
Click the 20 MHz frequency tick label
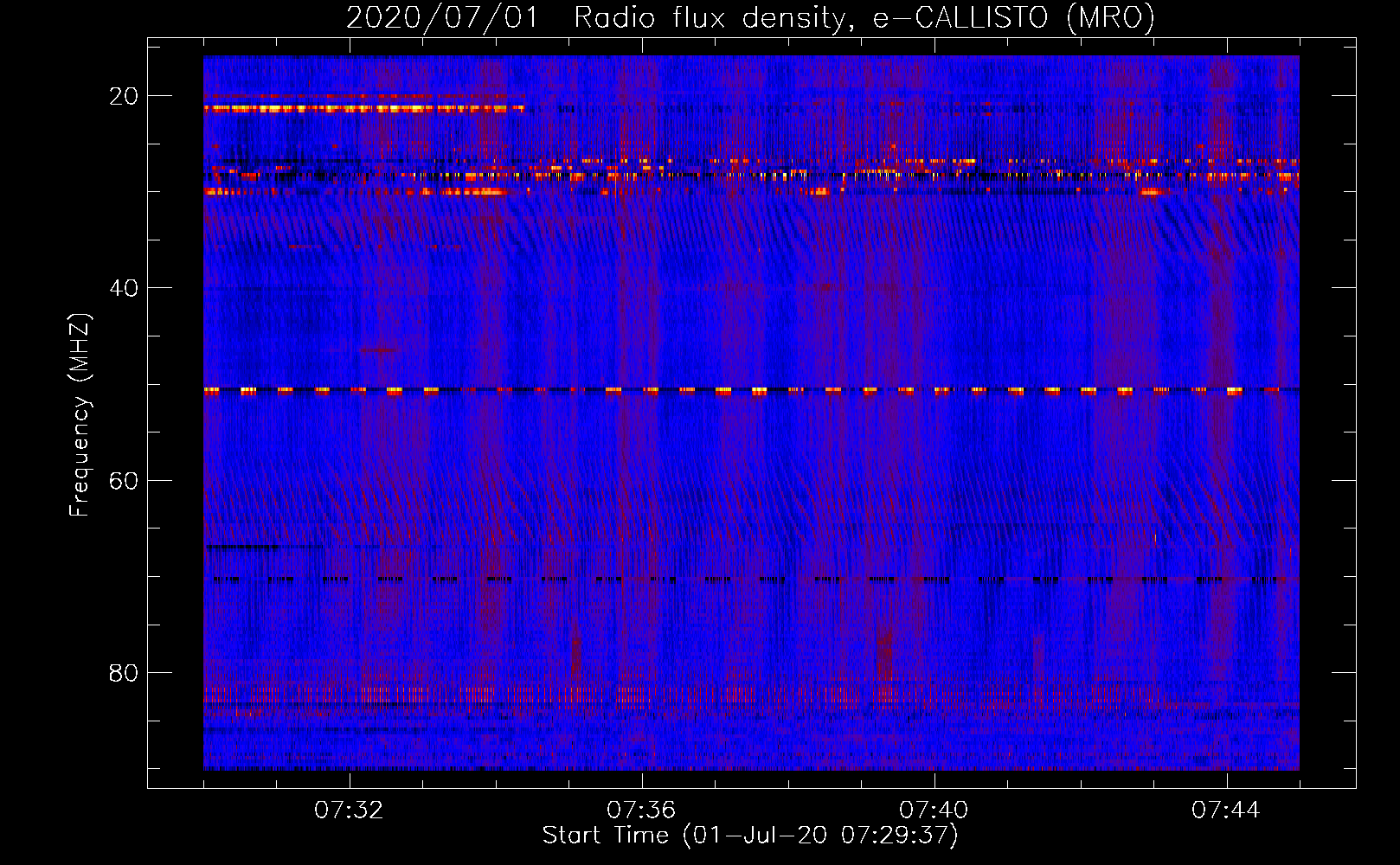click(x=124, y=96)
